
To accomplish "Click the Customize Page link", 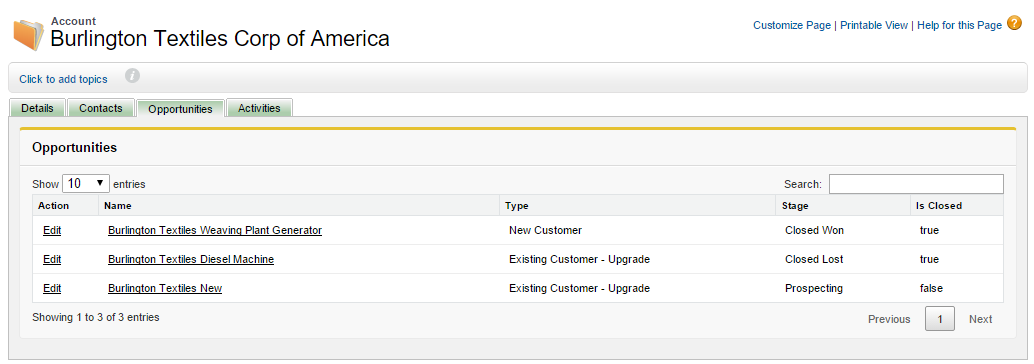I will tap(792, 25).
